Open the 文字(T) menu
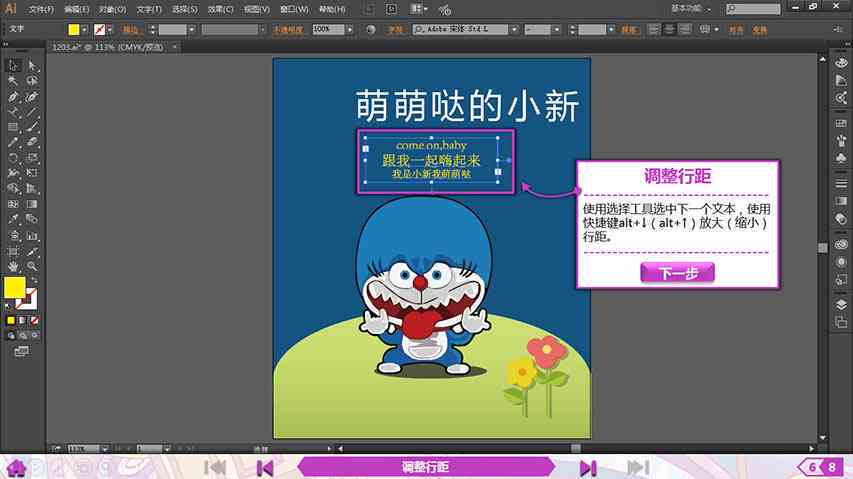Screen dimensions: 853x479 [149, 9]
